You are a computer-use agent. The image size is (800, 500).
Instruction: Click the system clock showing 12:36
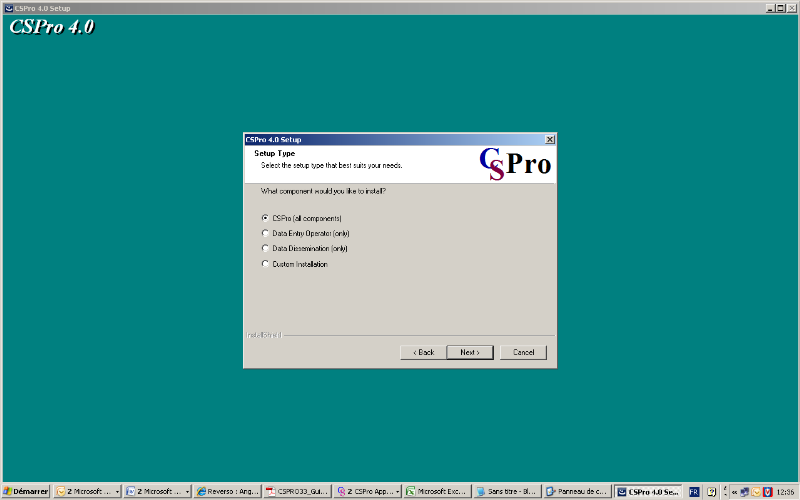click(x=785, y=492)
